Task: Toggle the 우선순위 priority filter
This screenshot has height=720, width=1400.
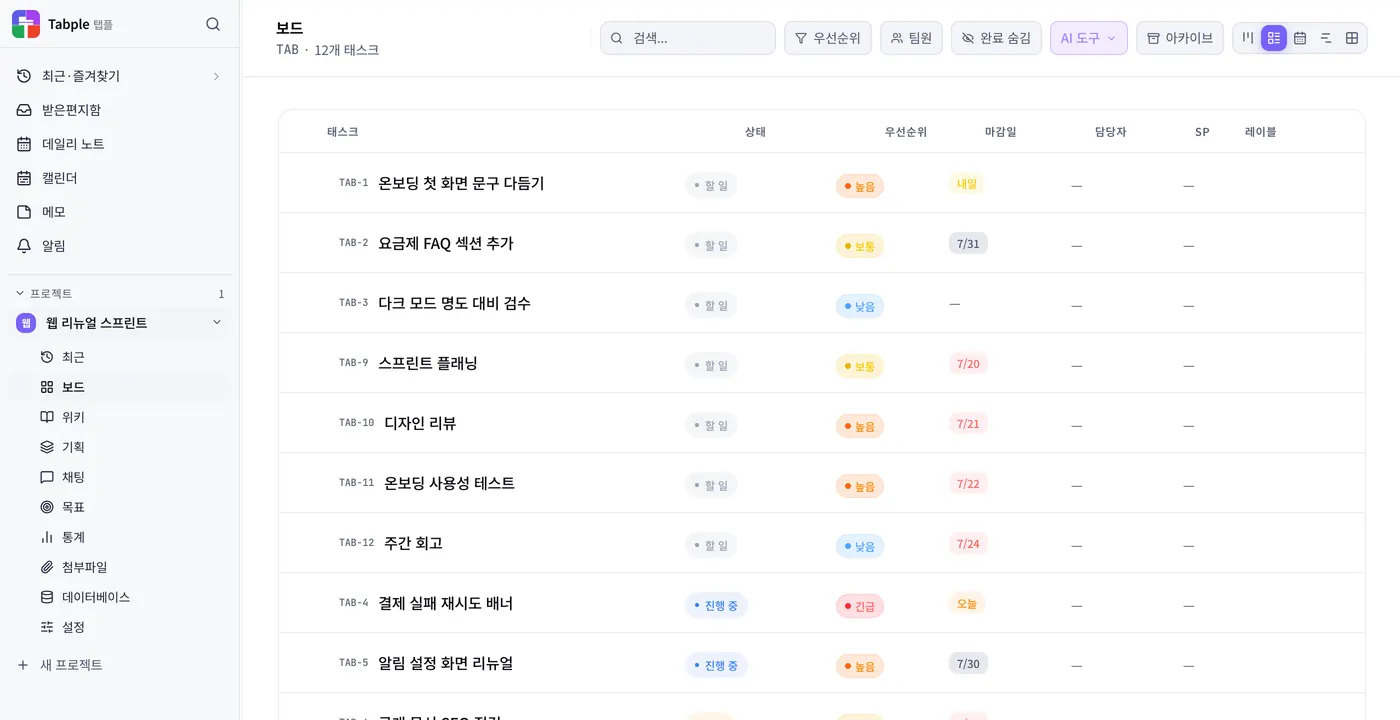Action: (x=828, y=38)
